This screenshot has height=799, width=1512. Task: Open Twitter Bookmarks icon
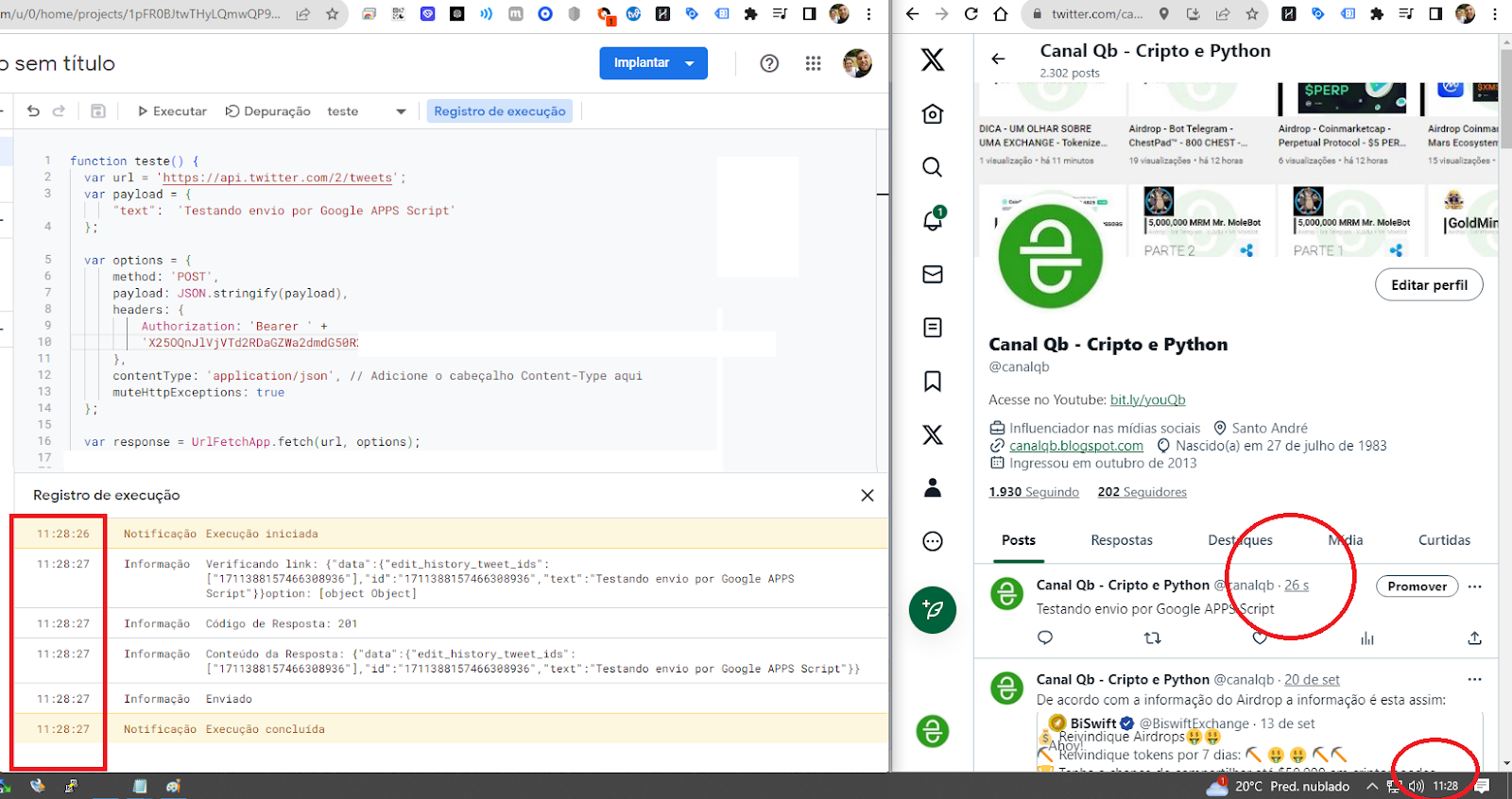[x=933, y=381]
